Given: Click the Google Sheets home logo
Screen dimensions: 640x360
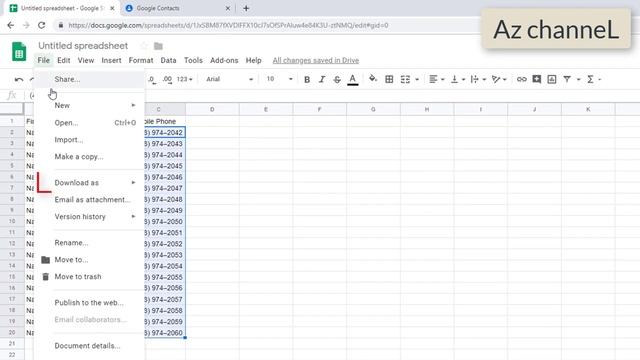Looking at the screenshot, I should (19, 52).
